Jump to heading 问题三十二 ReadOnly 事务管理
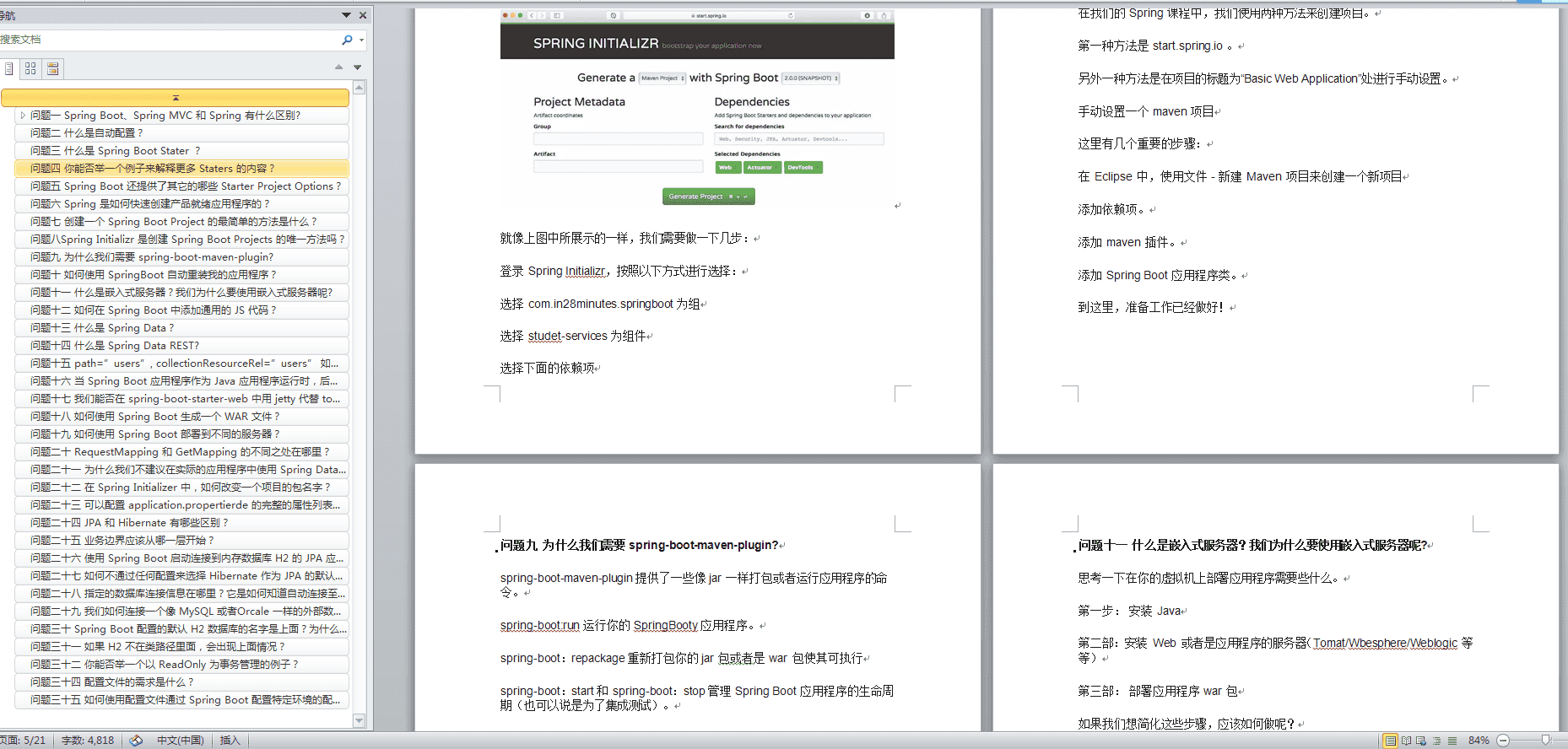Image resolution: width=1568 pixels, height=749 pixels. [182, 665]
